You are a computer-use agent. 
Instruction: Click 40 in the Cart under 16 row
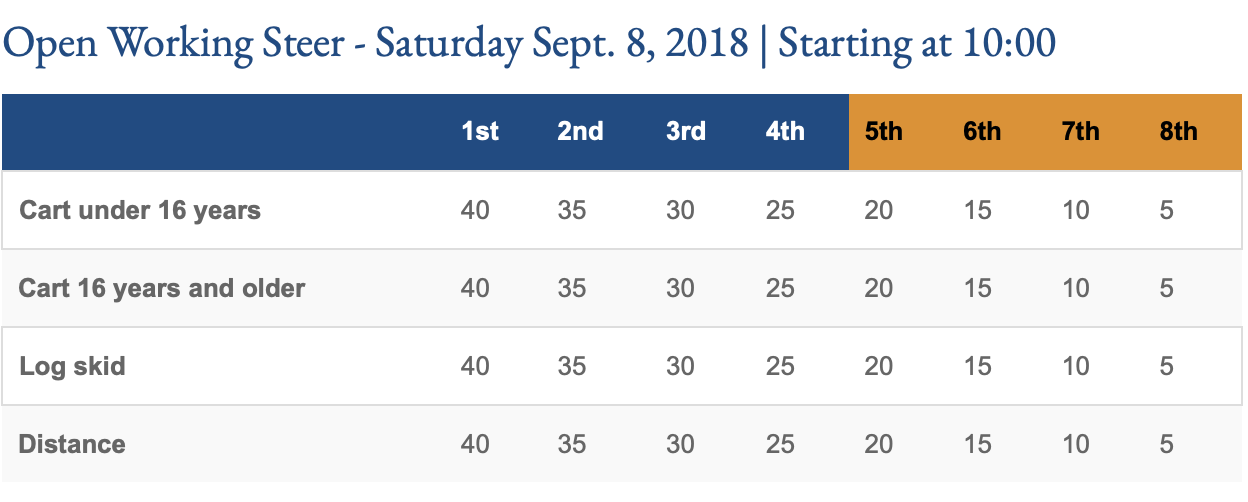[475, 211]
